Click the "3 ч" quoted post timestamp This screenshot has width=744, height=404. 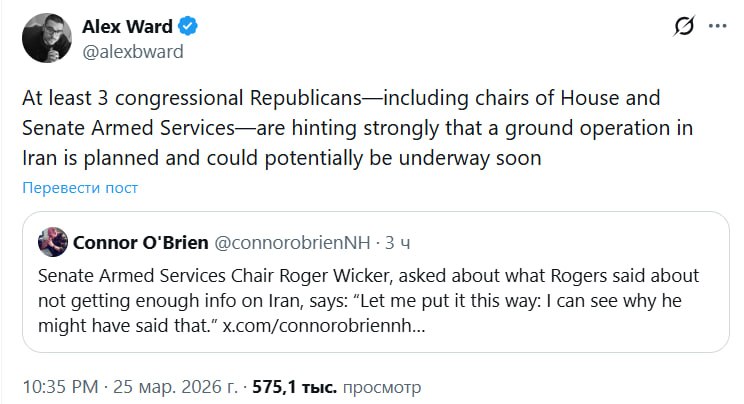[x=397, y=242]
